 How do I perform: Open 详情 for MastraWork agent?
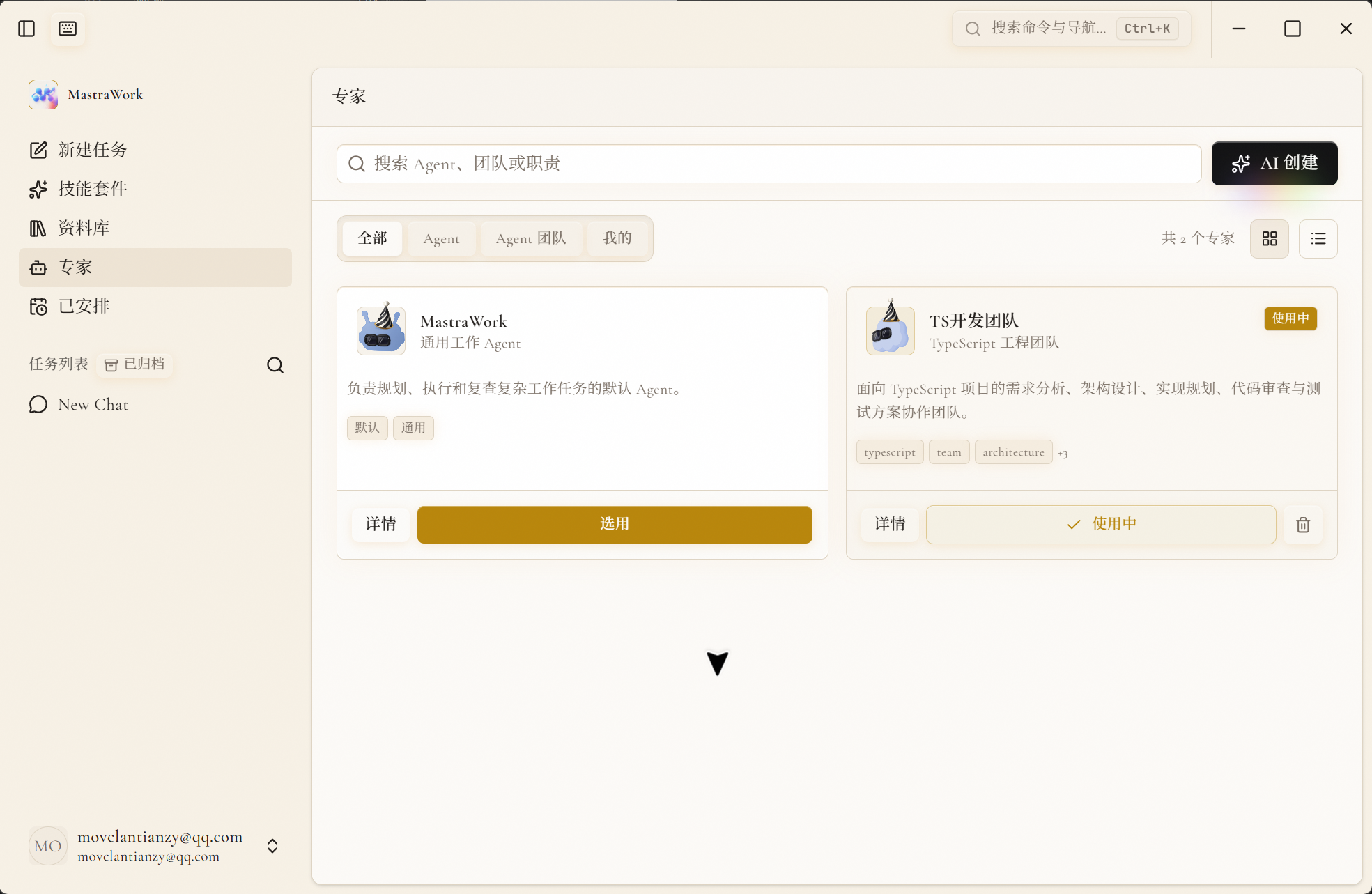pos(380,524)
